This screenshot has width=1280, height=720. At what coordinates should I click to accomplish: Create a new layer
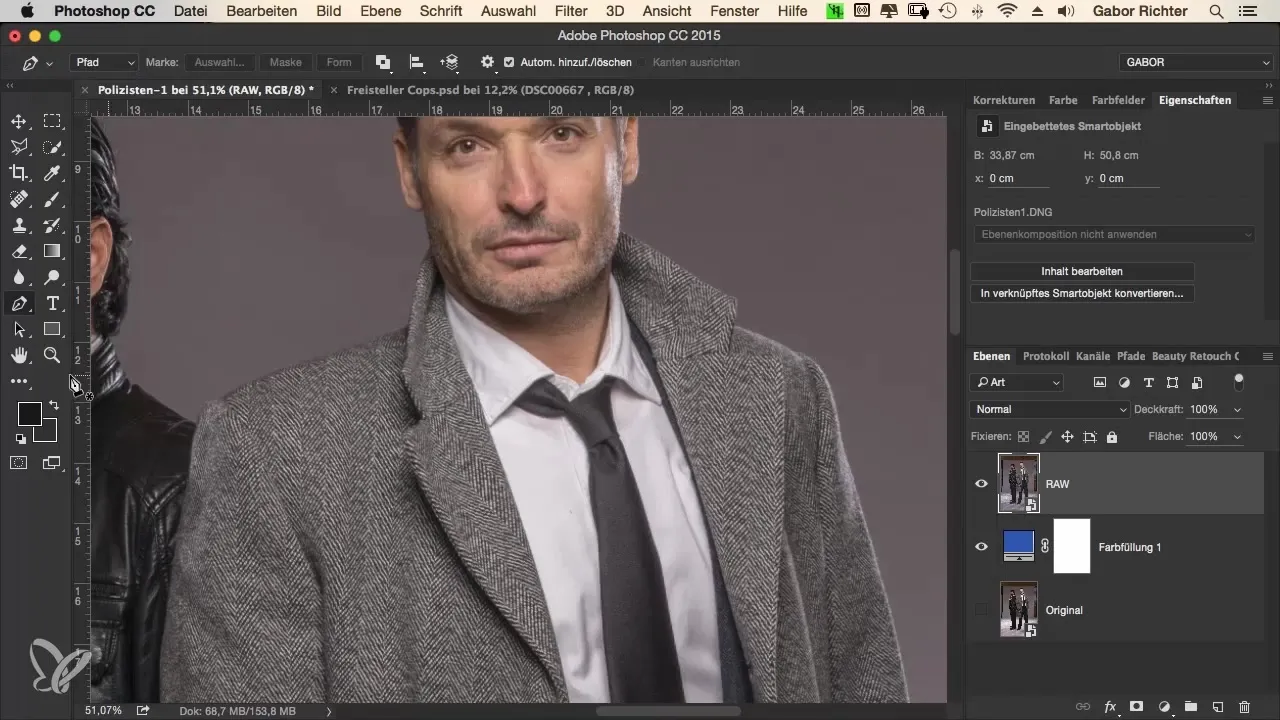tap(1218, 706)
